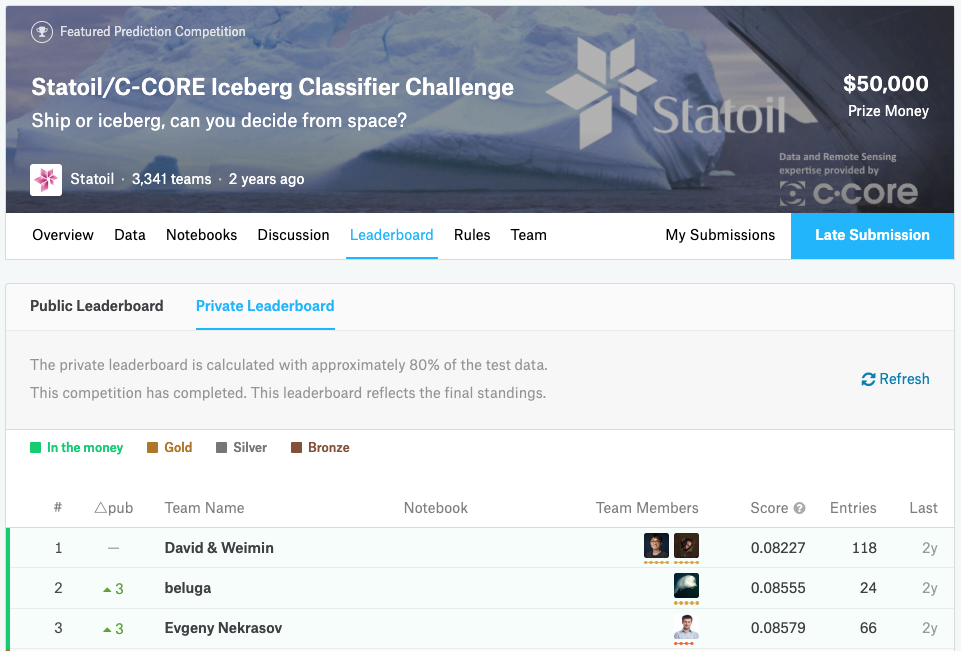Open beluga team member avatar
Screen dimensions: 961x651
click(x=686, y=585)
